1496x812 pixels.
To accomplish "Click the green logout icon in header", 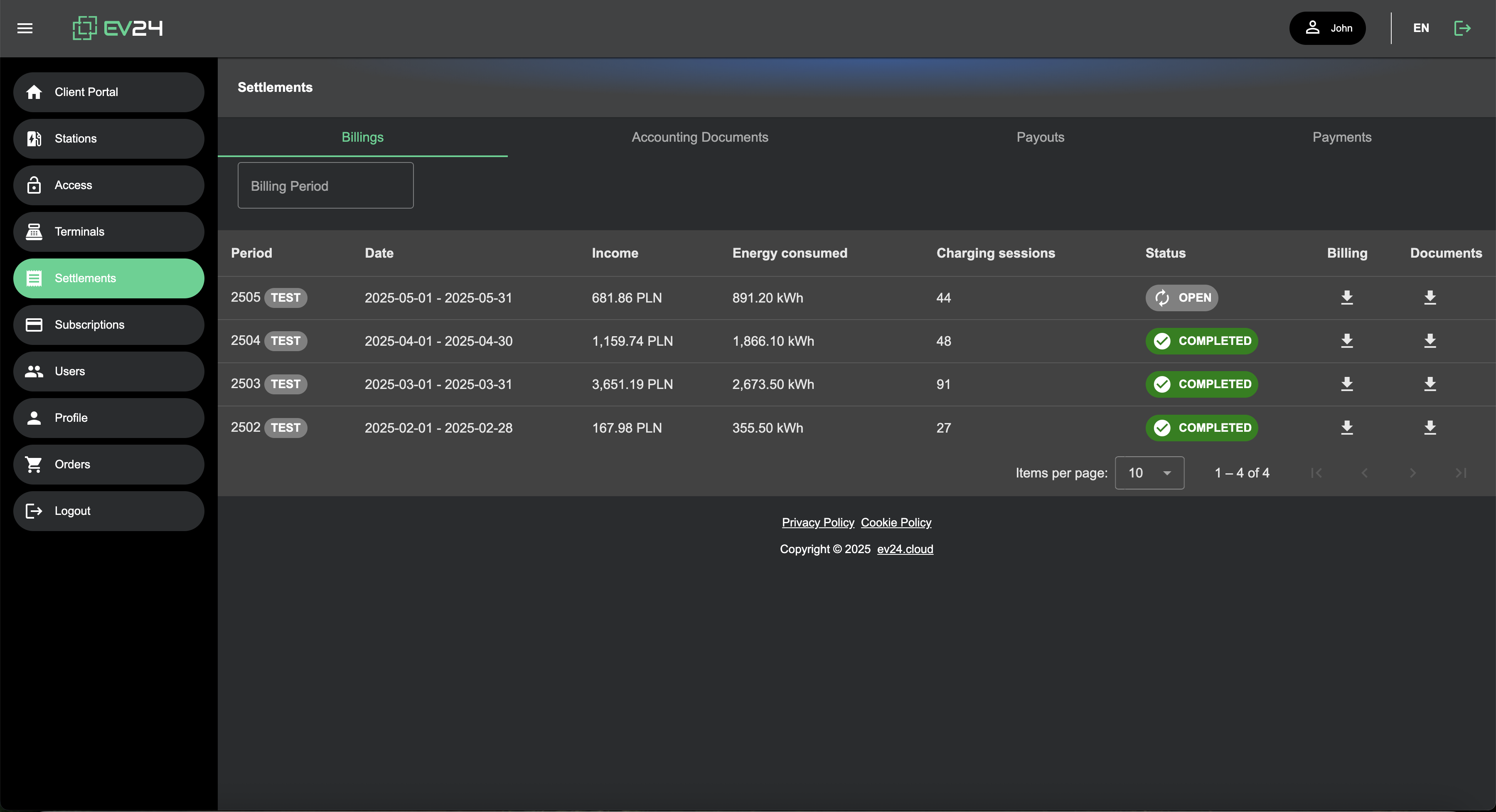I will pos(1462,28).
